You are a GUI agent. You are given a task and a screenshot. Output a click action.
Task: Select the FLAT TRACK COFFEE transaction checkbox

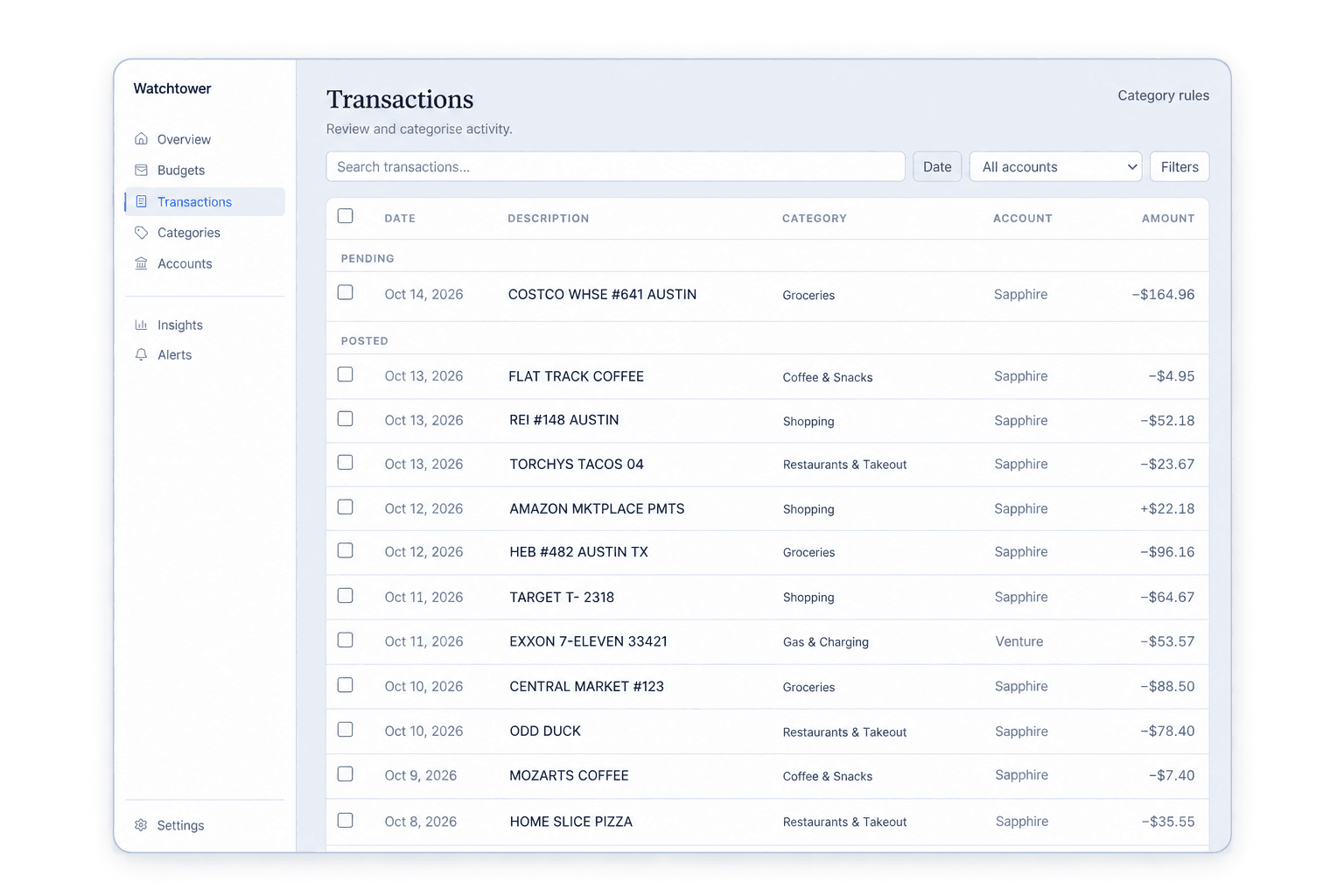click(346, 374)
